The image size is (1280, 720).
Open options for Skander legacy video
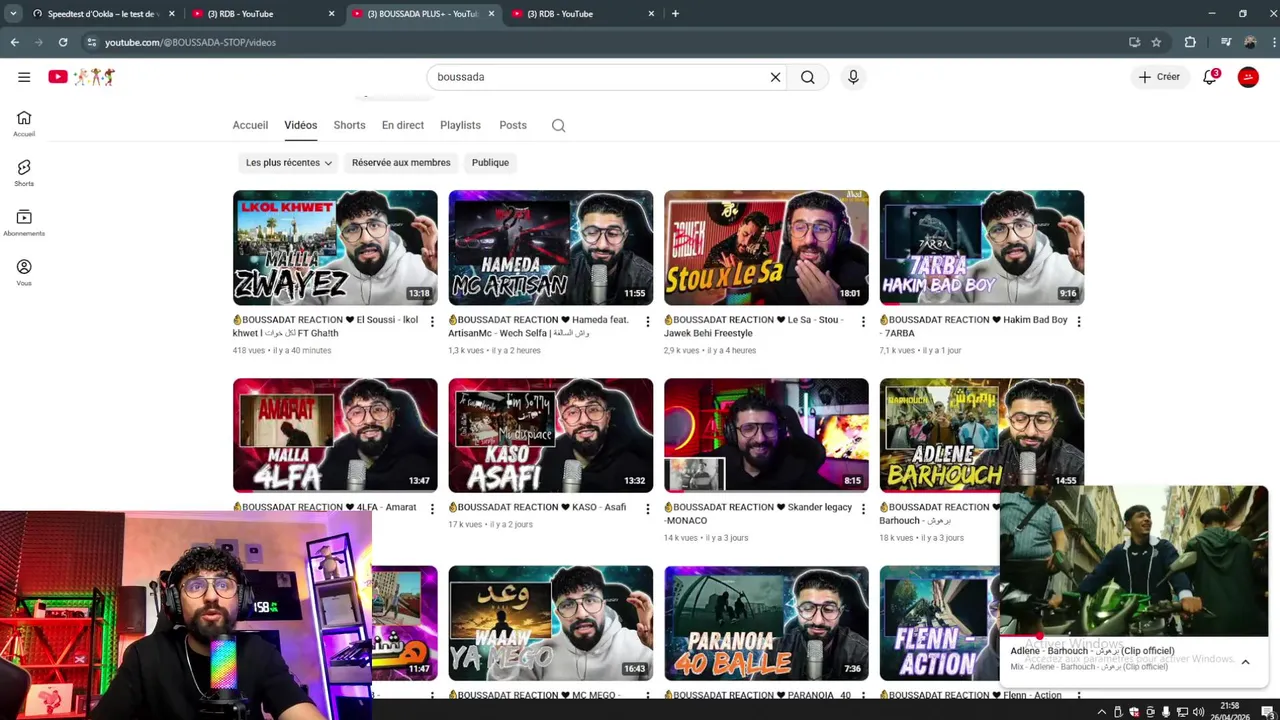pos(863,508)
